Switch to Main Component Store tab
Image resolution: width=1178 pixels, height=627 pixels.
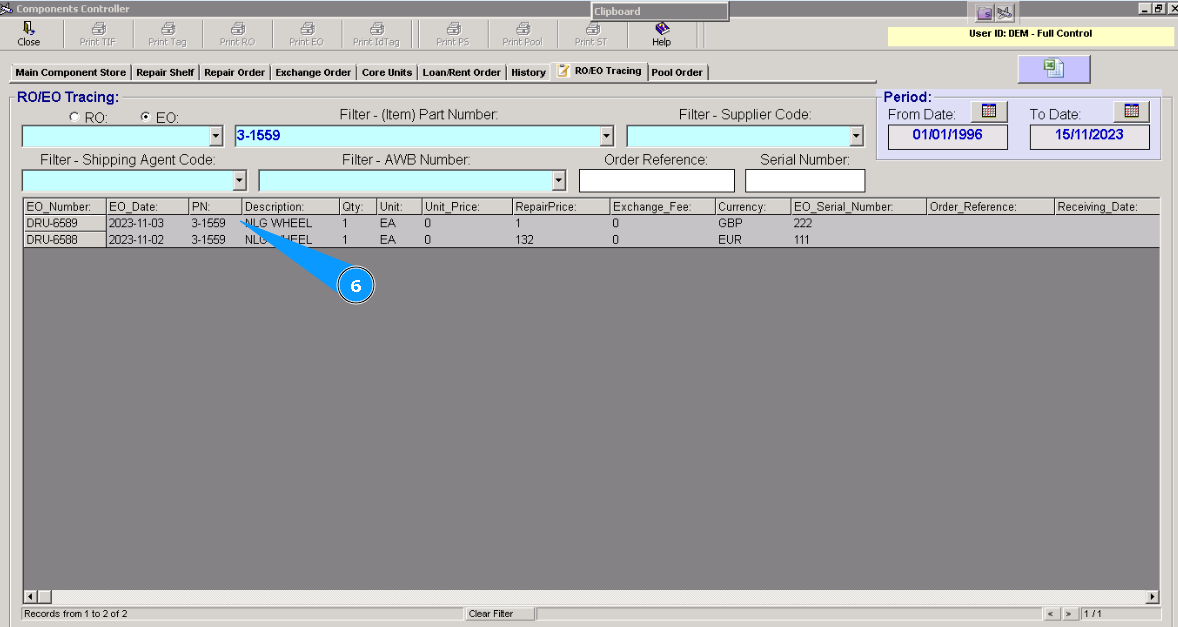point(71,73)
